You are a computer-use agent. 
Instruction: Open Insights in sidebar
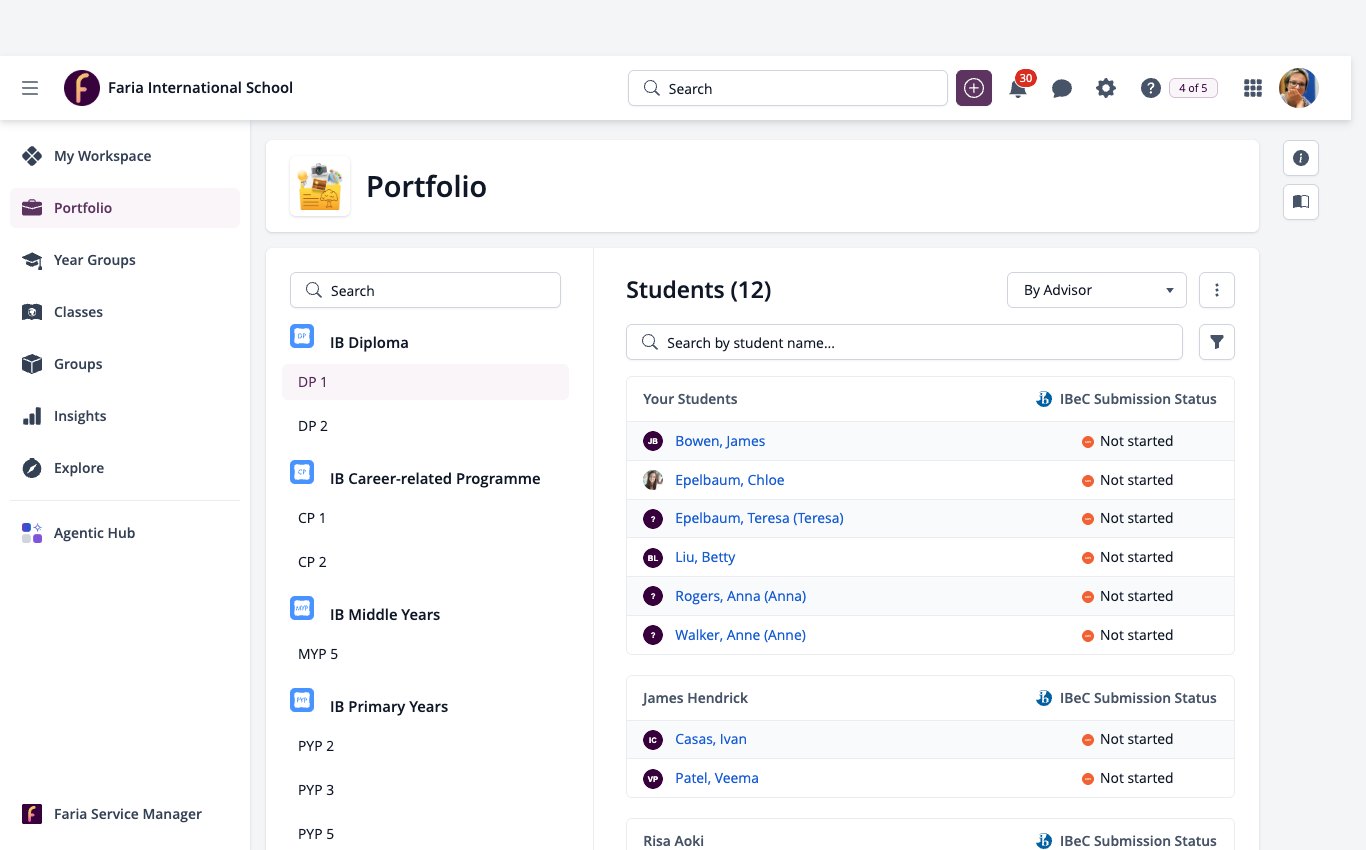pos(125,416)
